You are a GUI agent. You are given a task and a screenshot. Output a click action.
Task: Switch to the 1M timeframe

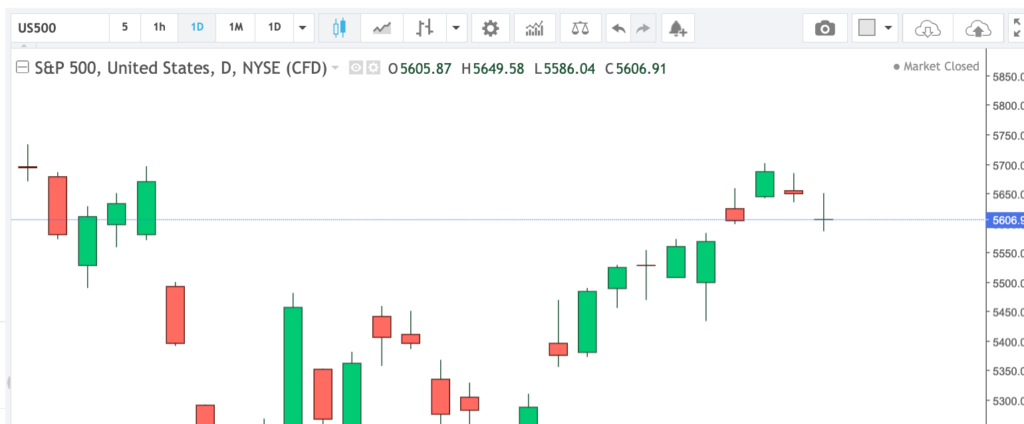[236, 28]
